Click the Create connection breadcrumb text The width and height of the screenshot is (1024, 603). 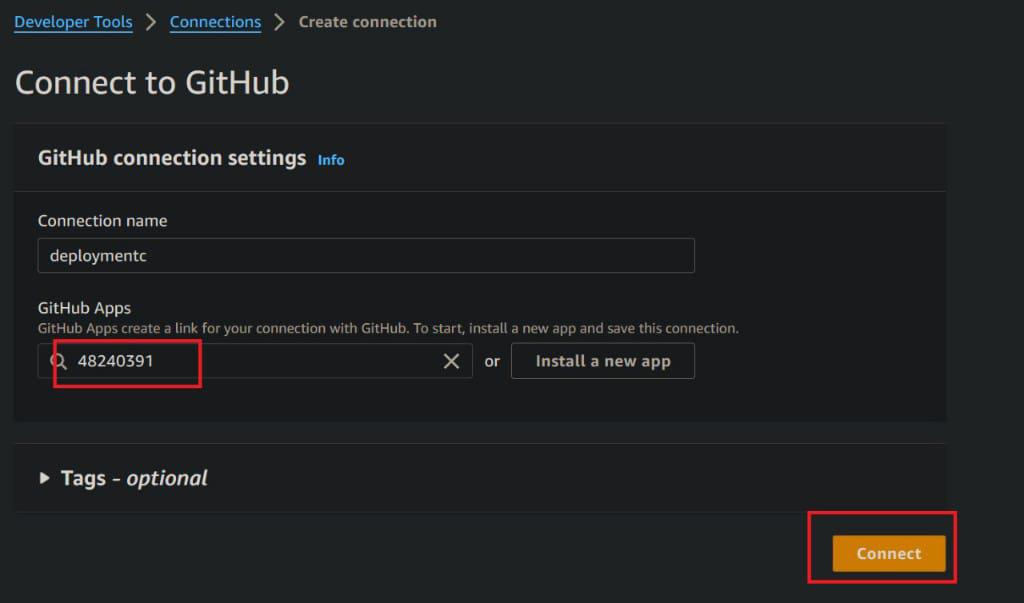[368, 22]
